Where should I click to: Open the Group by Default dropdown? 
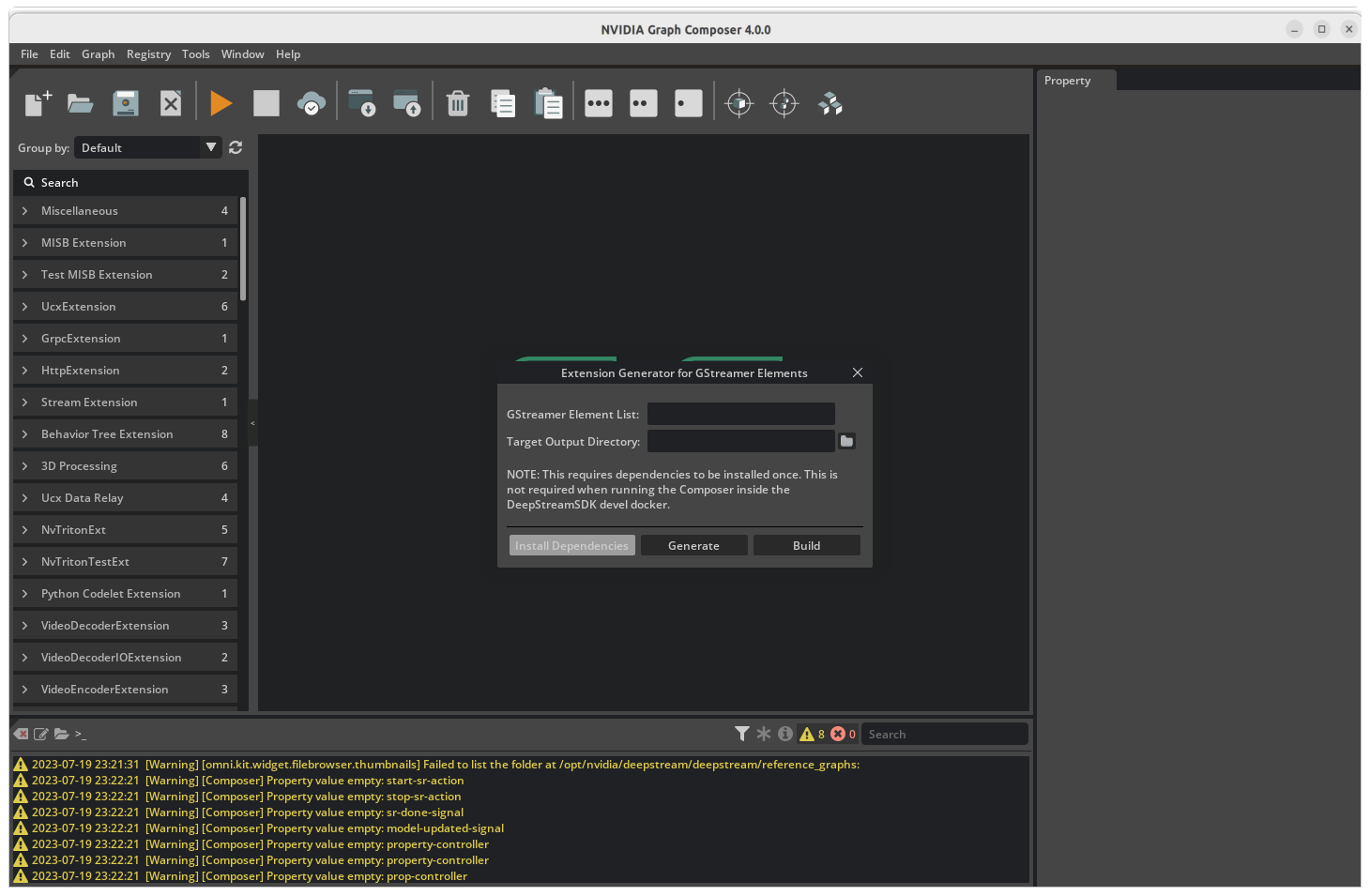[x=148, y=147]
